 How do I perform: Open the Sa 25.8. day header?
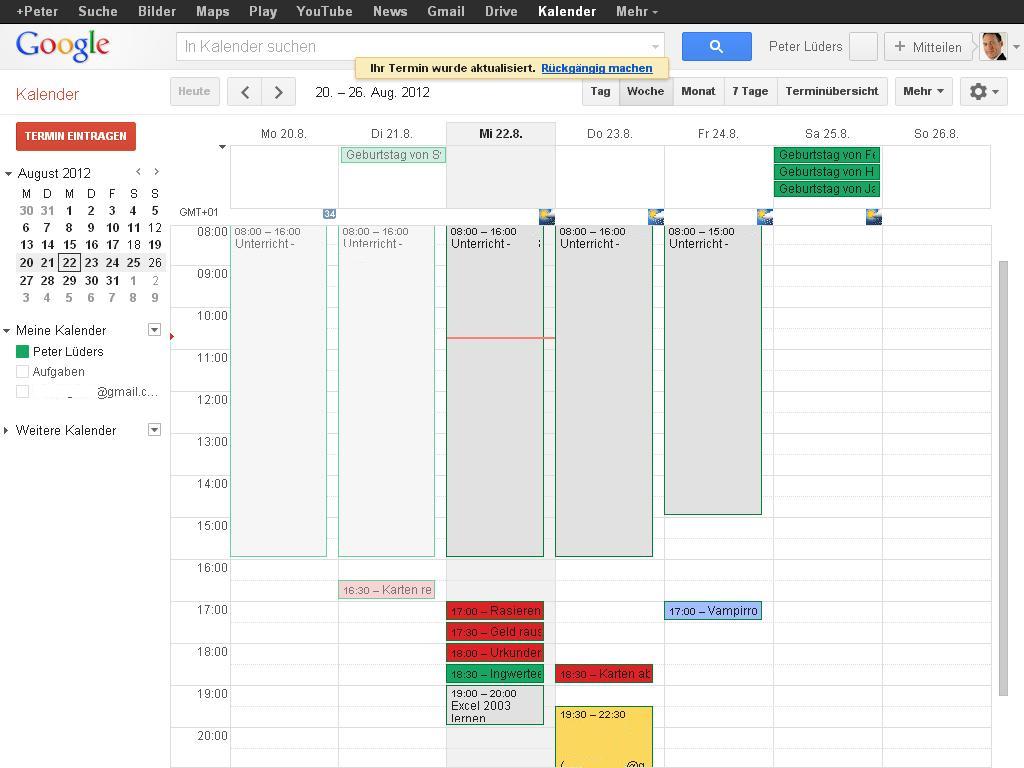(x=827, y=134)
